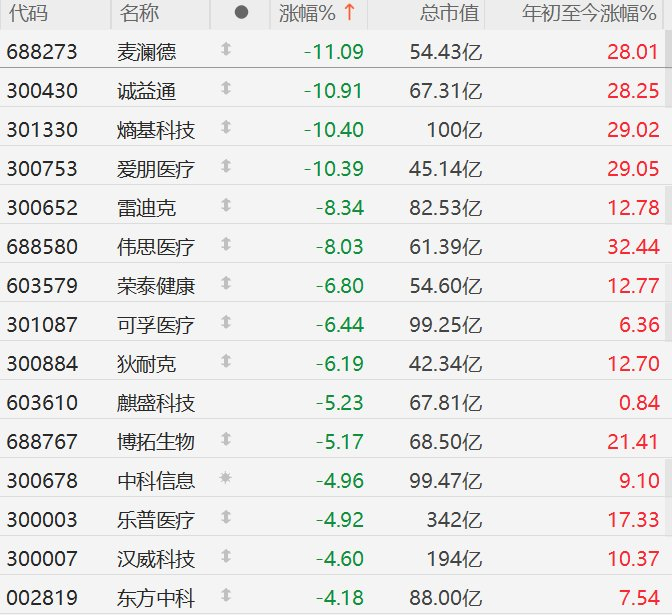Select stock code 300753
The height and width of the screenshot is (615, 672).
[x=42, y=169]
